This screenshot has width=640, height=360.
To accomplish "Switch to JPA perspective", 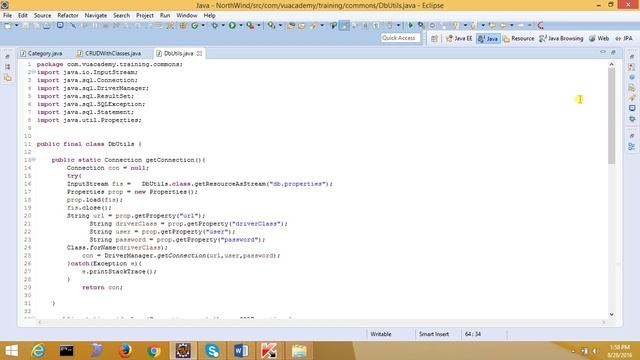I will tap(624, 38).
